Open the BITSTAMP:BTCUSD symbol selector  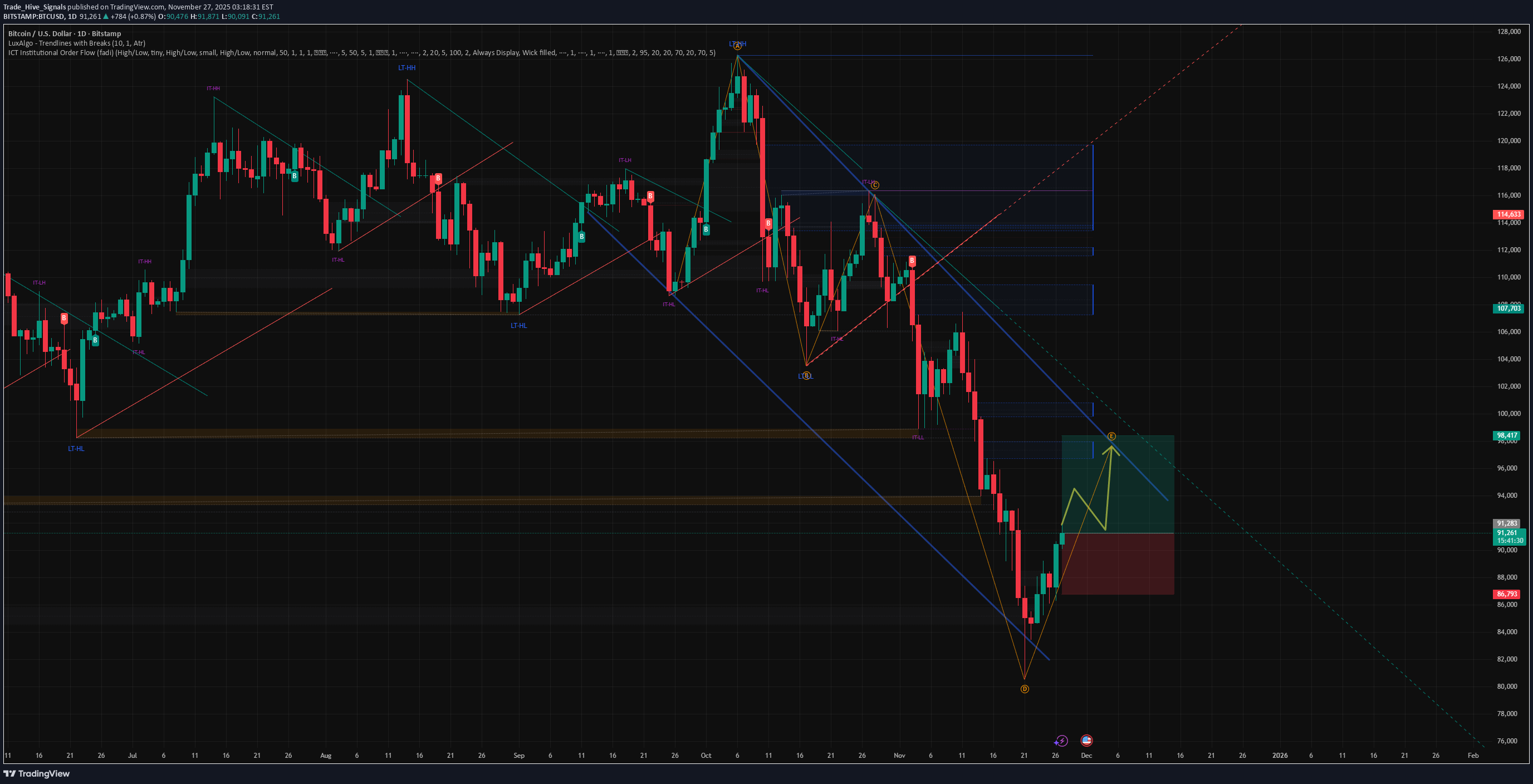pyautogui.click(x=36, y=17)
